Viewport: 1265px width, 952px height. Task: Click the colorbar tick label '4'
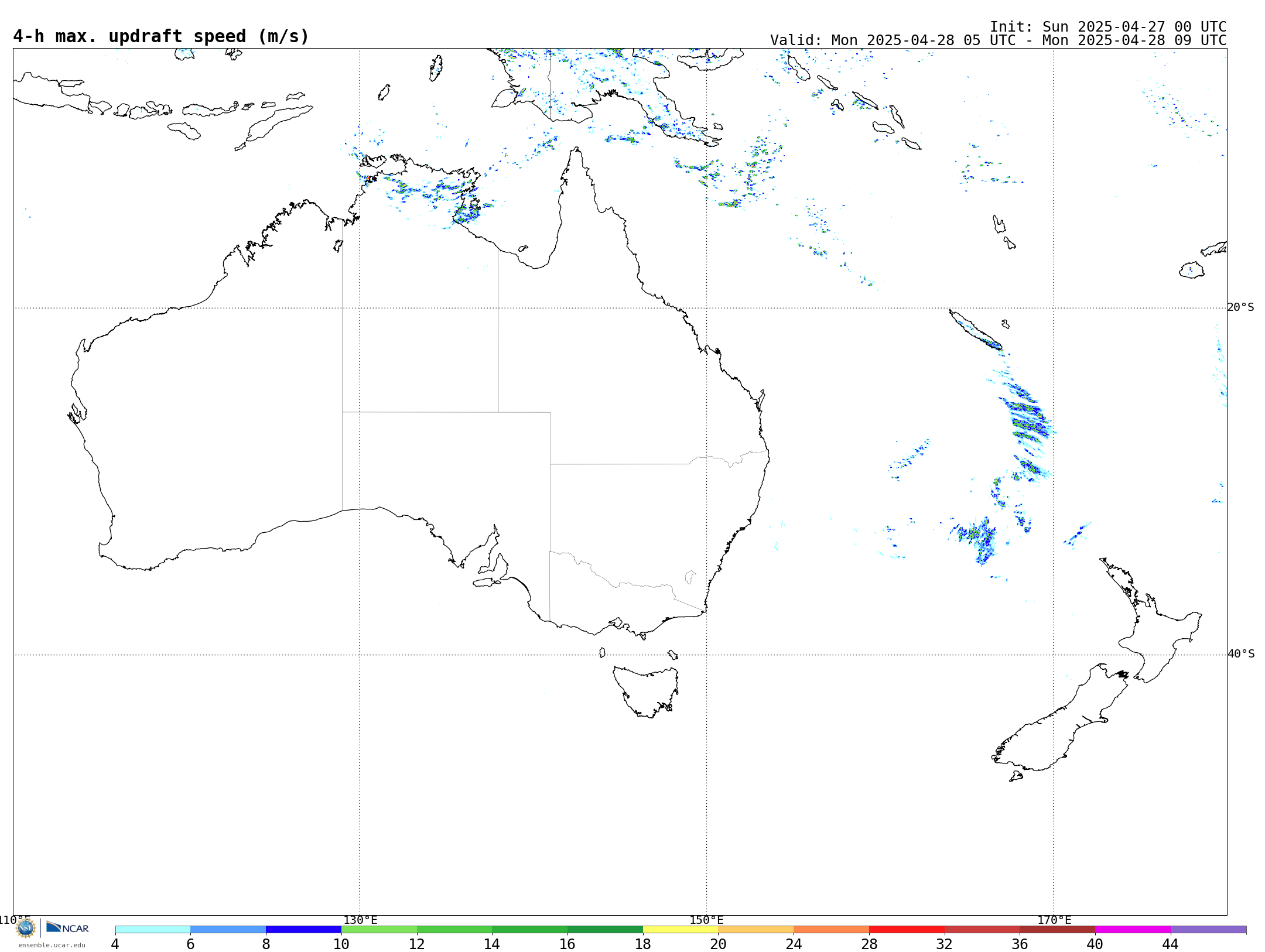pos(115,944)
